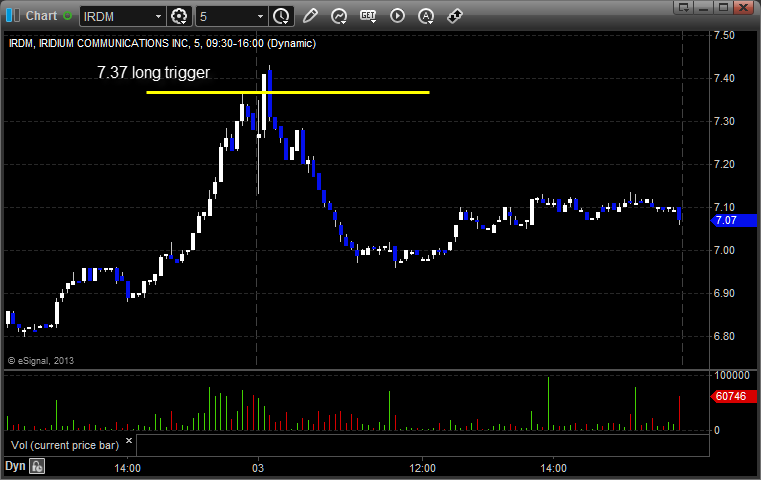Click the volume value 60746 marker

coord(733,396)
